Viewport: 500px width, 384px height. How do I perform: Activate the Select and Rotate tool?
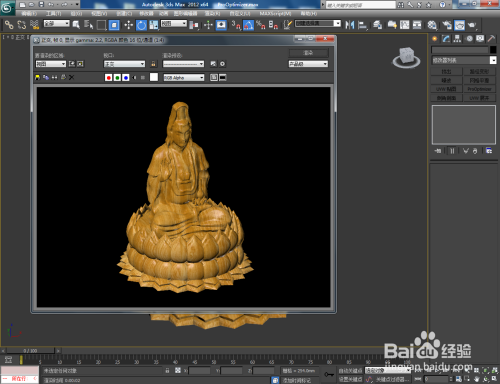(x=141, y=25)
